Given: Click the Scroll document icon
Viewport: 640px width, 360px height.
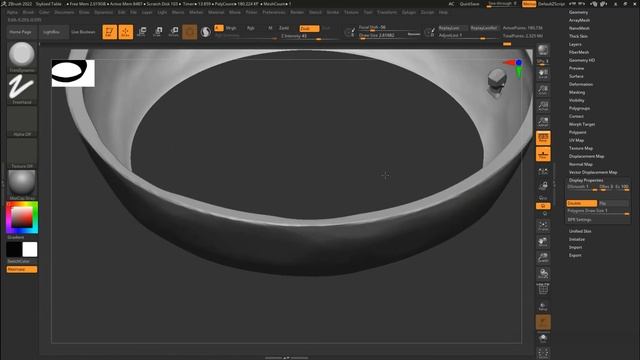Looking at the screenshot, I should (543, 74).
